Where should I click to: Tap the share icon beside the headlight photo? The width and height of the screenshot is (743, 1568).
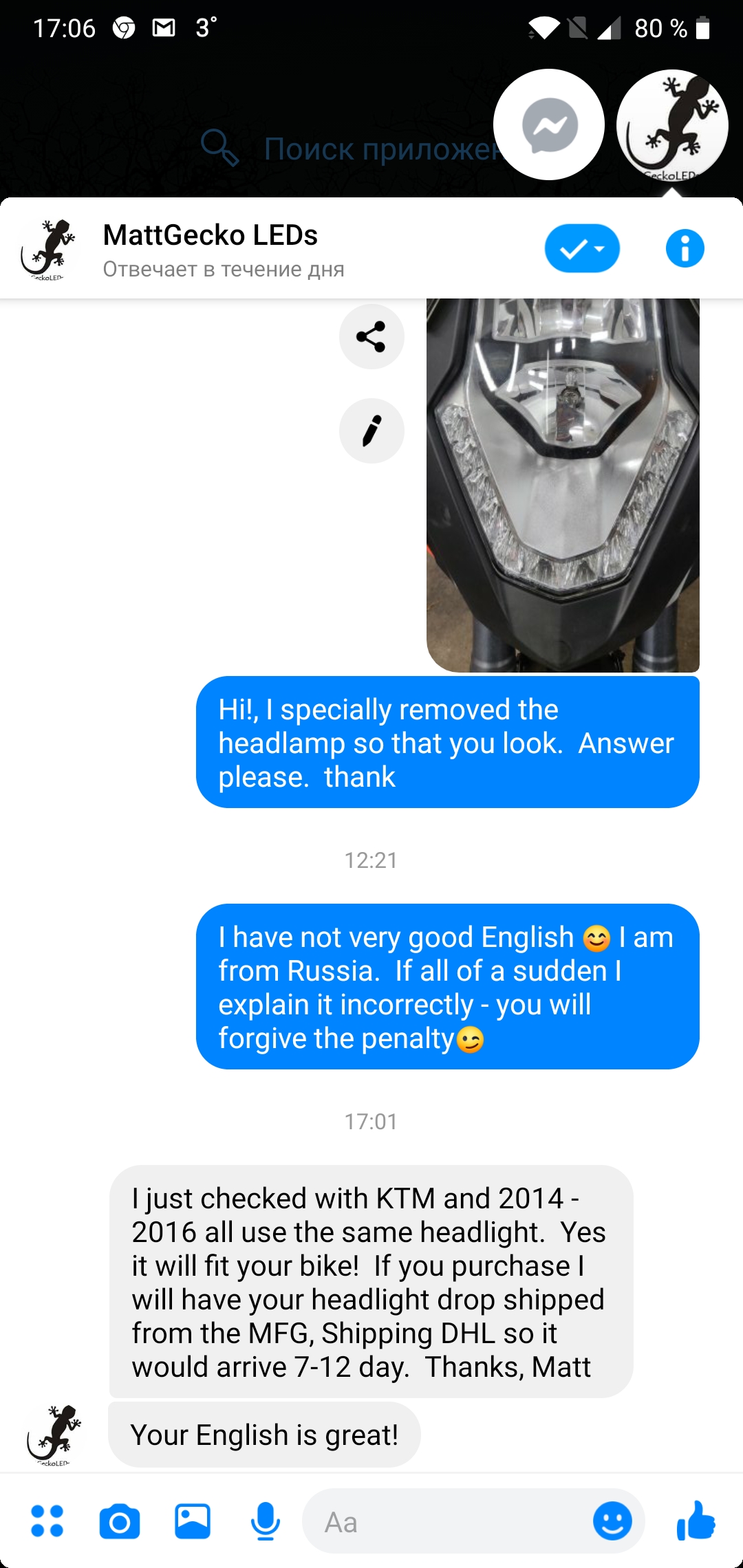point(371,336)
